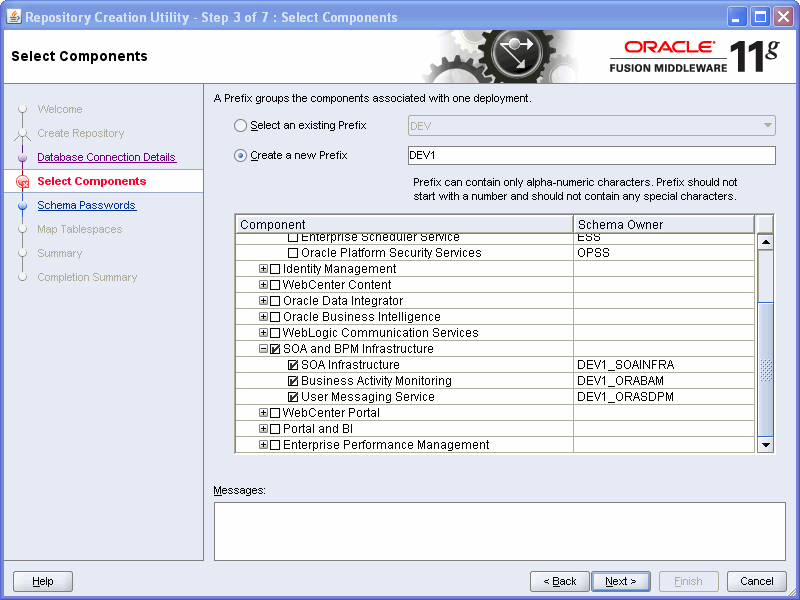The image size is (800, 600).
Task: Click the new Prefix DEV1 input field
Action: point(591,156)
